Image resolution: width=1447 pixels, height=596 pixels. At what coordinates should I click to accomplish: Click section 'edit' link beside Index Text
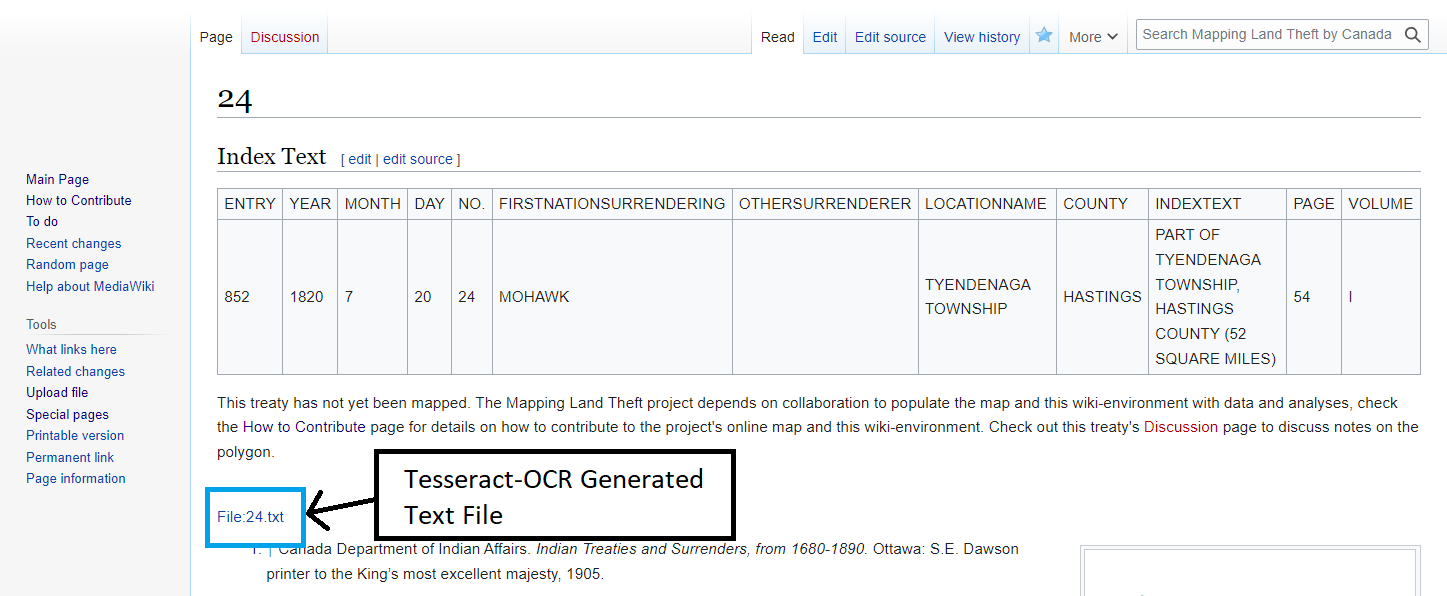click(359, 159)
